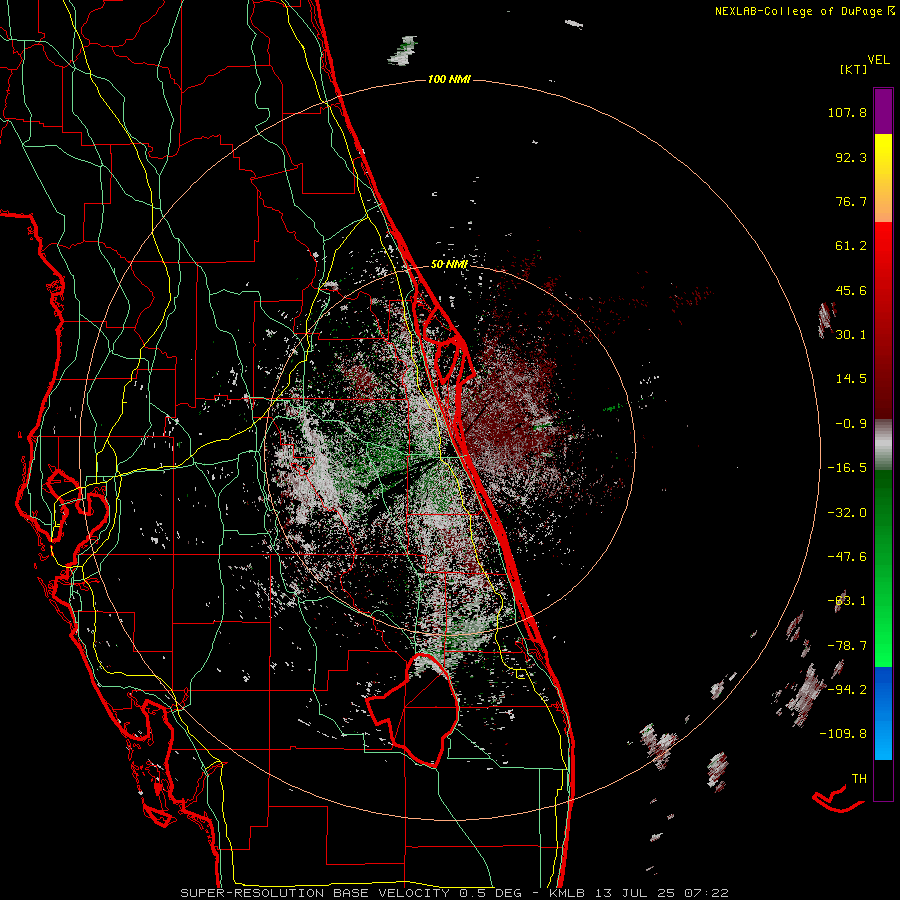The width and height of the screenshot is (900, 900).
Task: Click the 100 NMI range ring label
Action: [449, 79]
